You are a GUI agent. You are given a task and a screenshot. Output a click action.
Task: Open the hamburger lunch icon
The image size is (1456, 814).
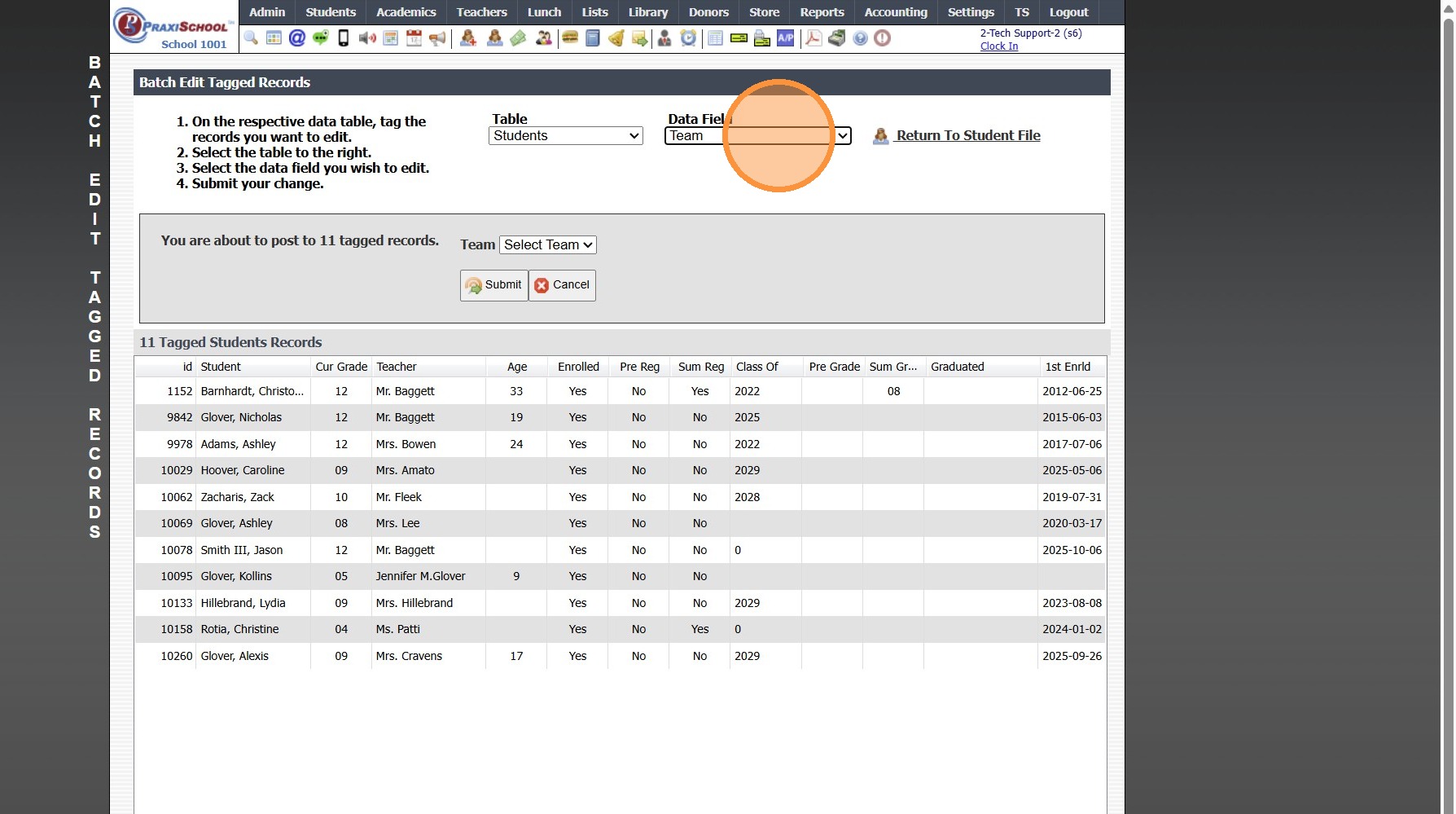570,38
